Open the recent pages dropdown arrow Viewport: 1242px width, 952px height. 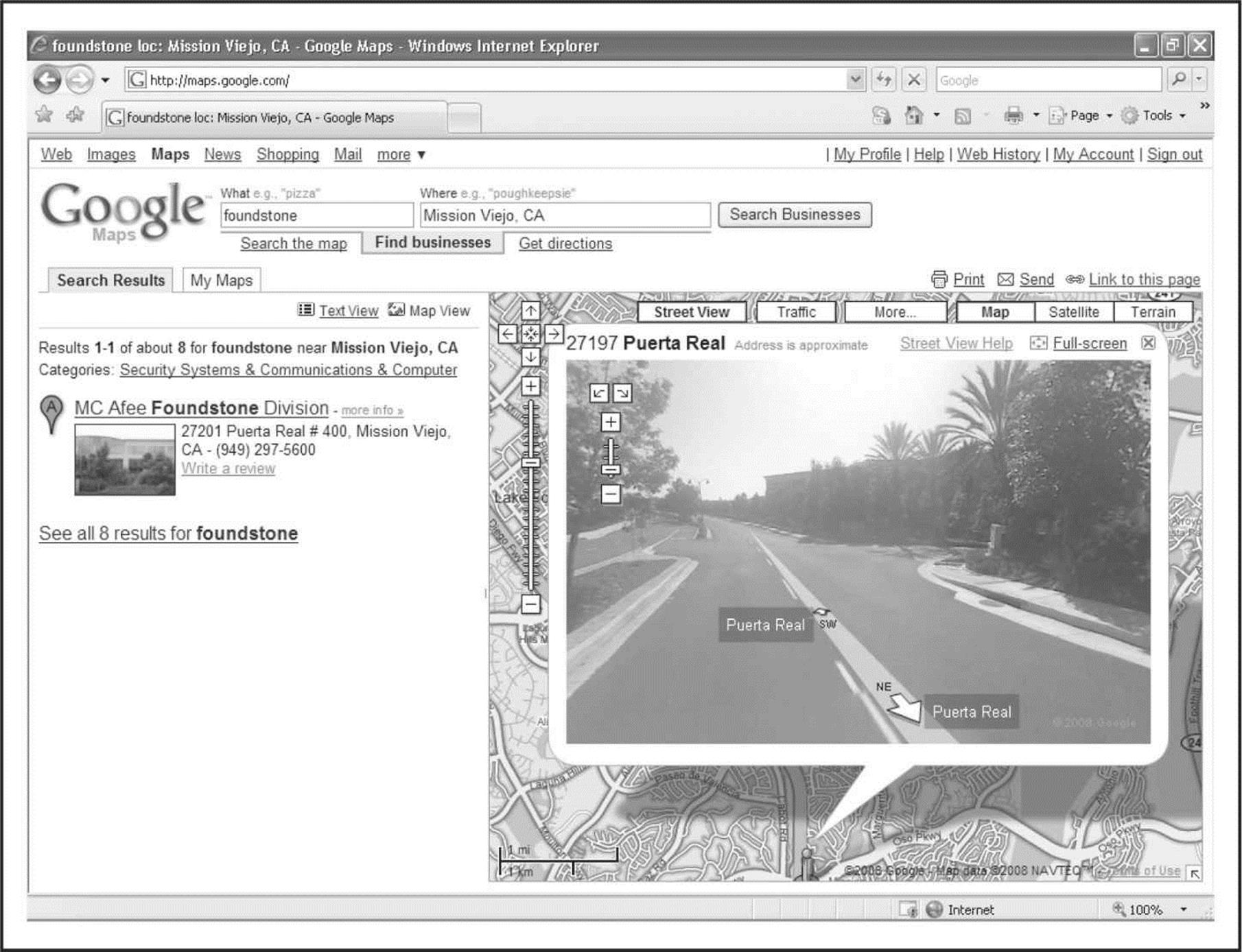pos(105,80)
